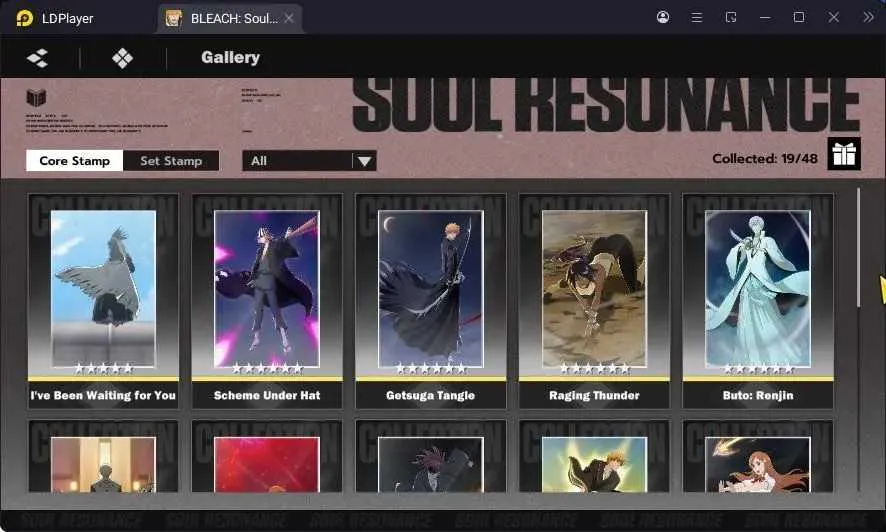Image resolution: width=886 pixels, height=532 pixels.
Task: Open the second-row card with orange-haired girl
Action: (758, 456)
